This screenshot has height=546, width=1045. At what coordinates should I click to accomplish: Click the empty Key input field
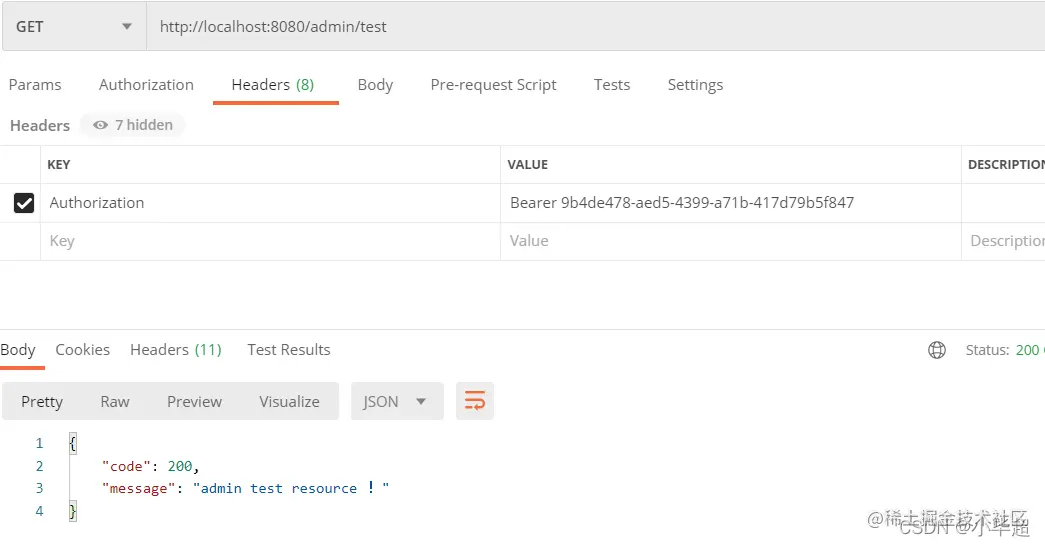(x=270, y=241)
